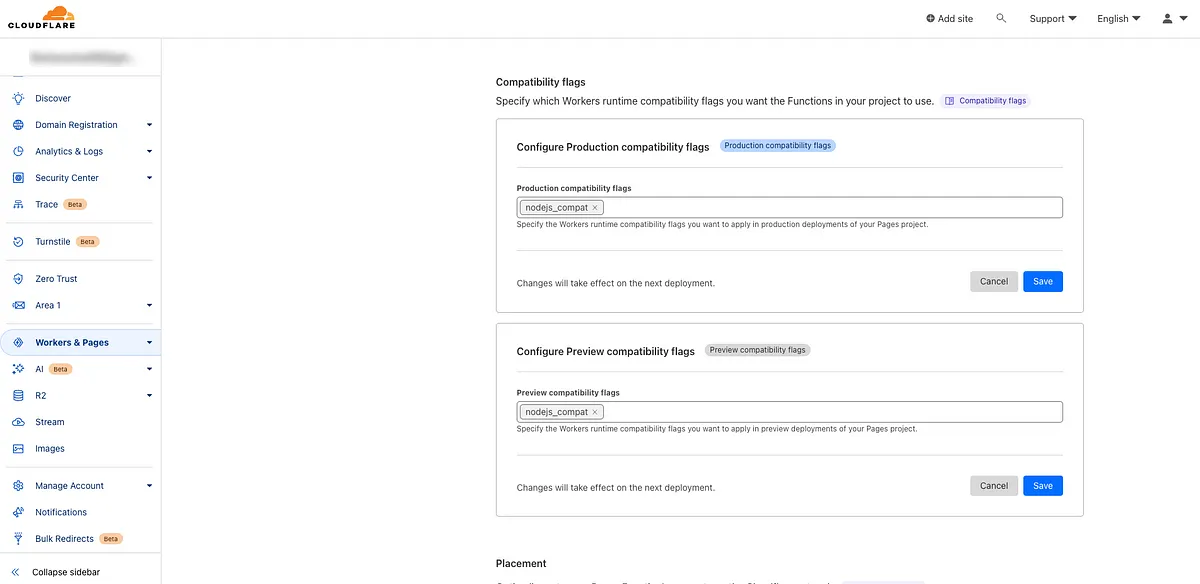The width and height of the screenshot is (1200, 584).
Task: Remove nodejs_compat from Production flags
Action: click(595, 208)
